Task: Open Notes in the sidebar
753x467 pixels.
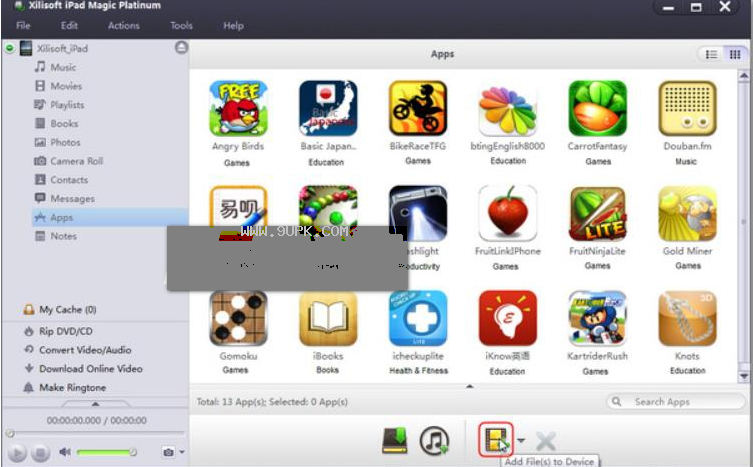Action: pyautogui.click(x=63, y=236)
